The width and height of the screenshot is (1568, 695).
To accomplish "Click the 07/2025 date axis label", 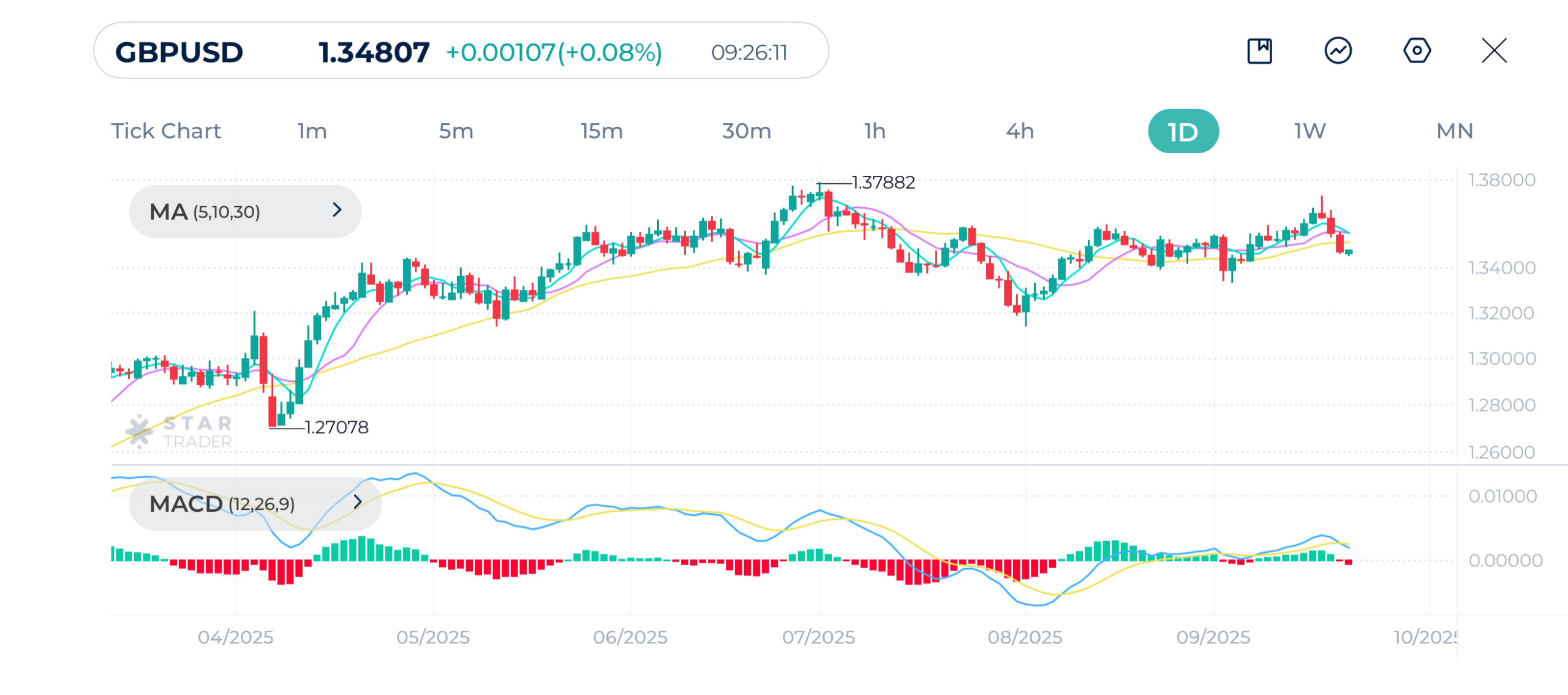I will [x=819, y=637].
